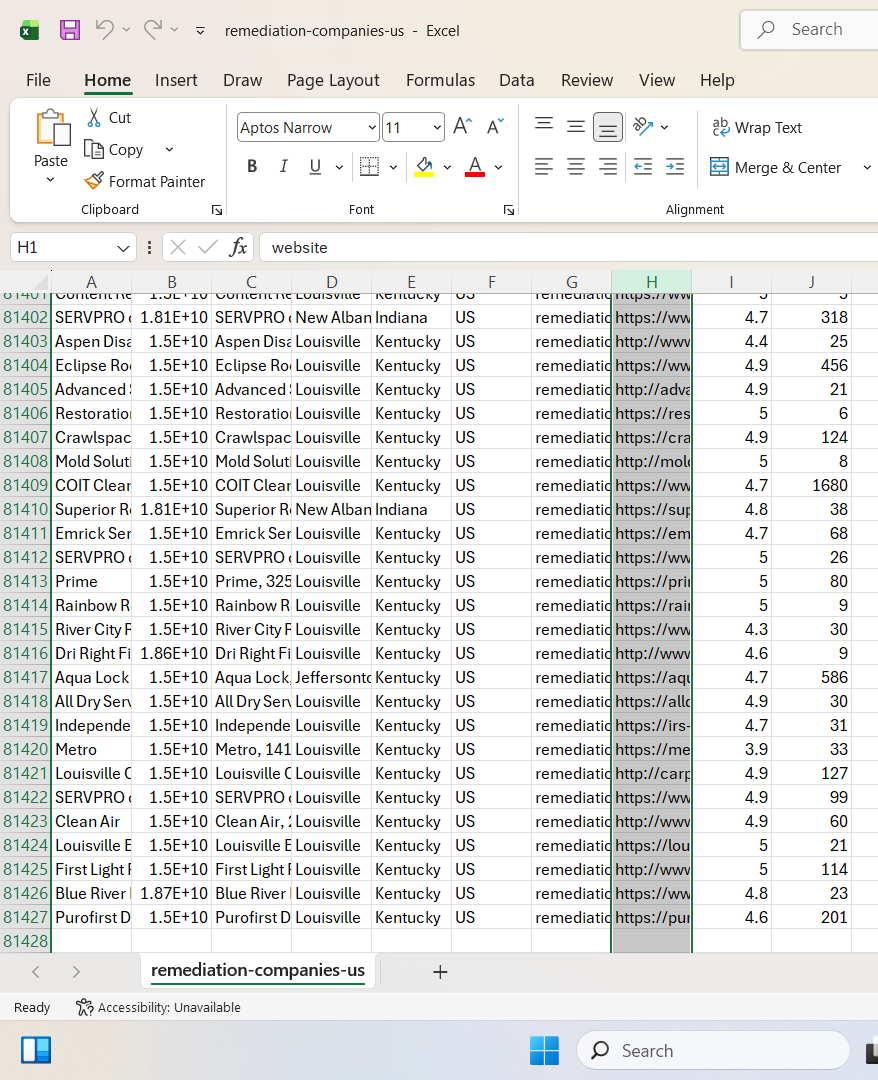Click the Insert Function fx icon

tap(238, 247)
